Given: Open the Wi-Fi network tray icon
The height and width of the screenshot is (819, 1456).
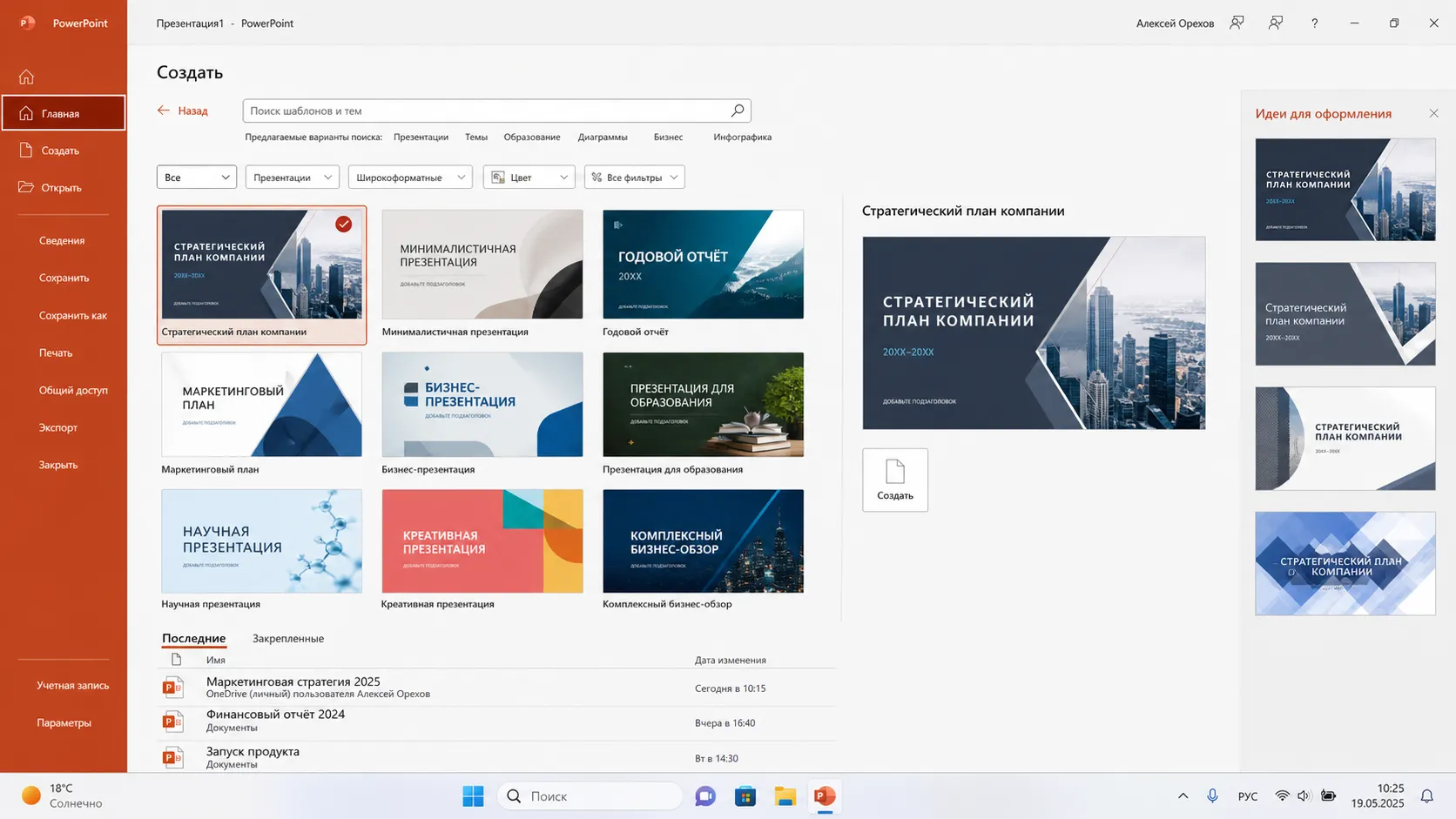Looking at the screenshot, I should (x=1282, y=796).
